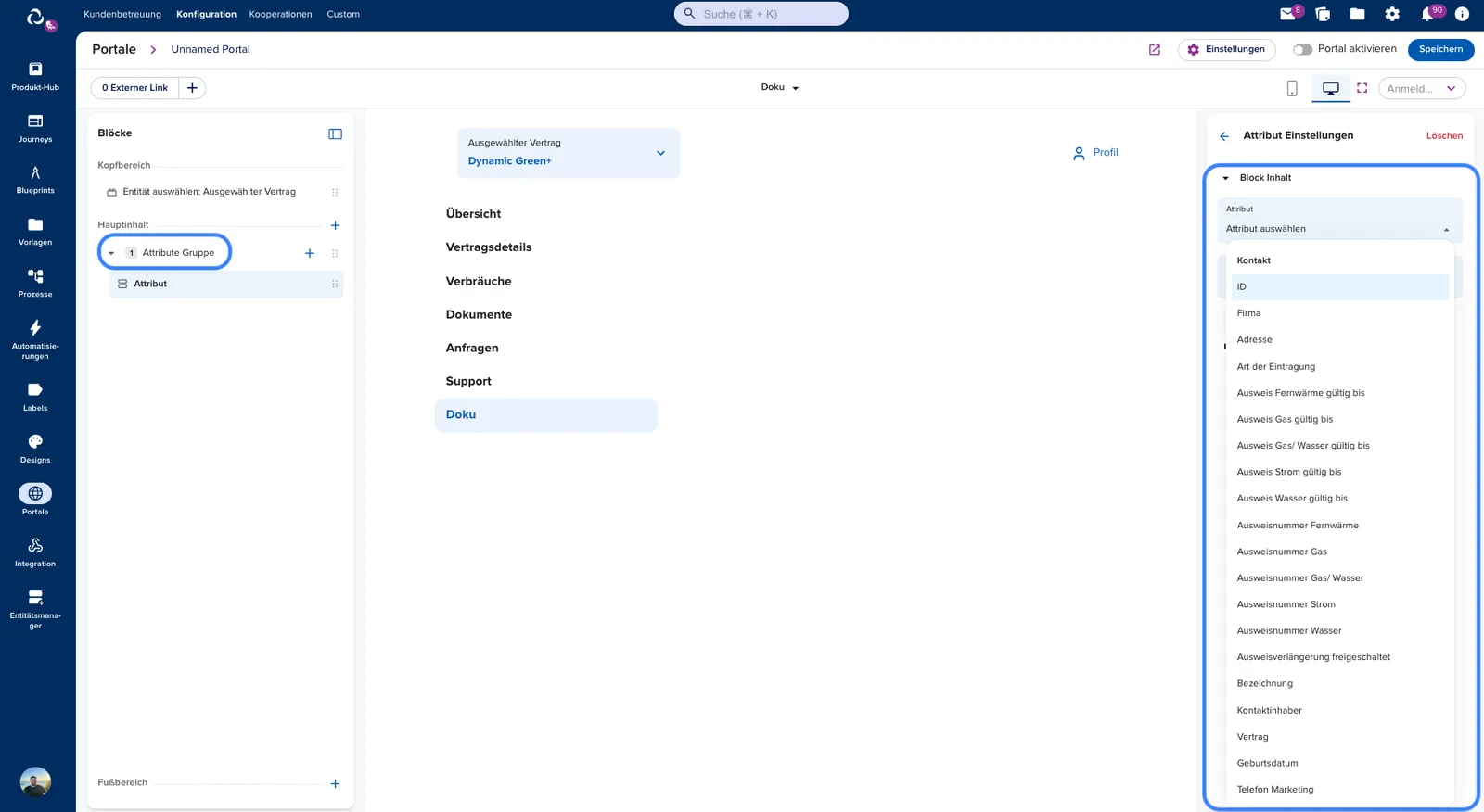Select the Attribut tree row
The width and height of the screenshot is (1484, 812).
[226, 285]
